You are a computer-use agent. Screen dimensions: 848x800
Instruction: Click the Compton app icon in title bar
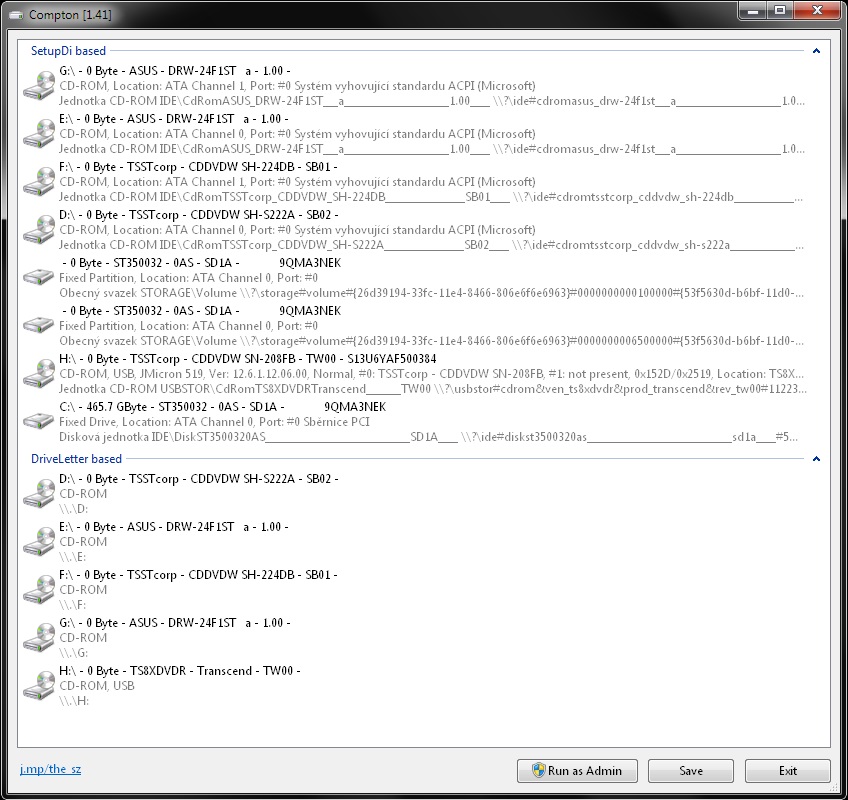(16, 15)
